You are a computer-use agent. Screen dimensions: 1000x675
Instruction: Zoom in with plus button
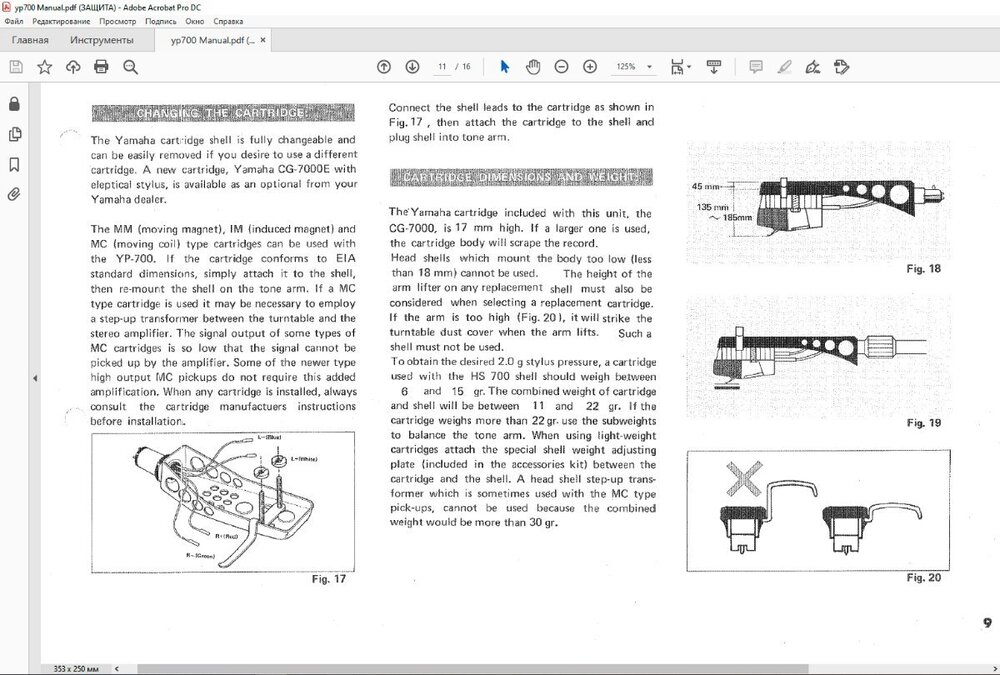pyautogui.click(x=590, y=66)
